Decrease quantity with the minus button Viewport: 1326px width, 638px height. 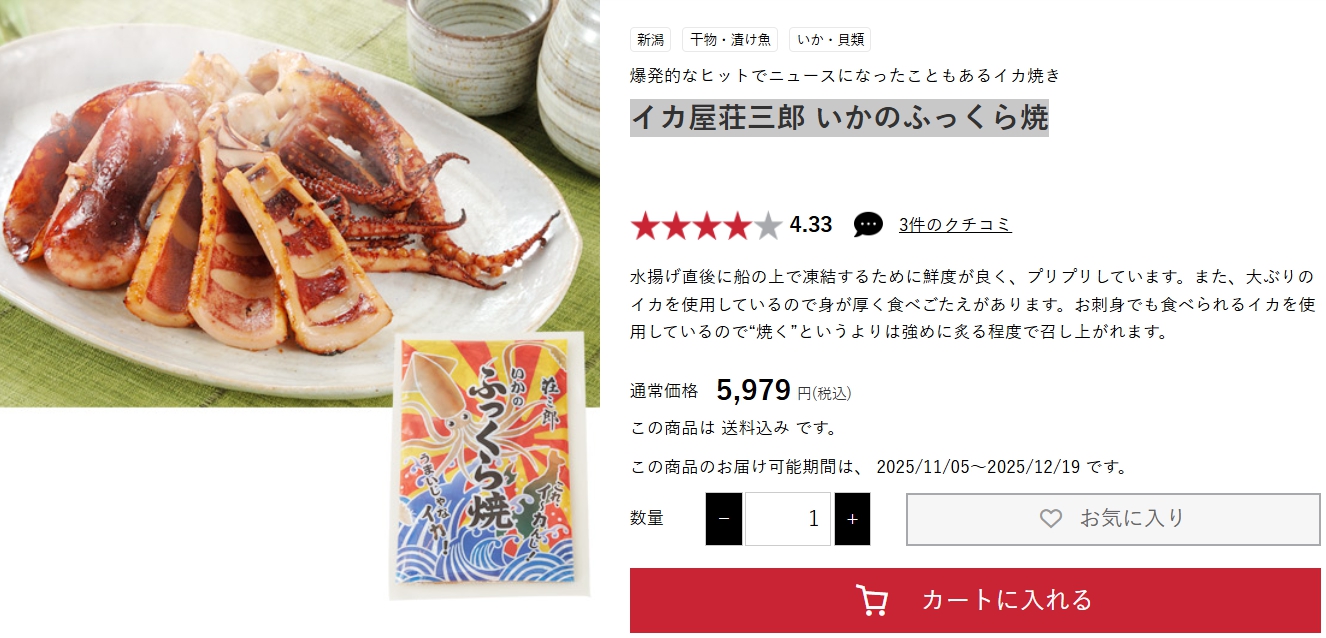pos(724,519)
